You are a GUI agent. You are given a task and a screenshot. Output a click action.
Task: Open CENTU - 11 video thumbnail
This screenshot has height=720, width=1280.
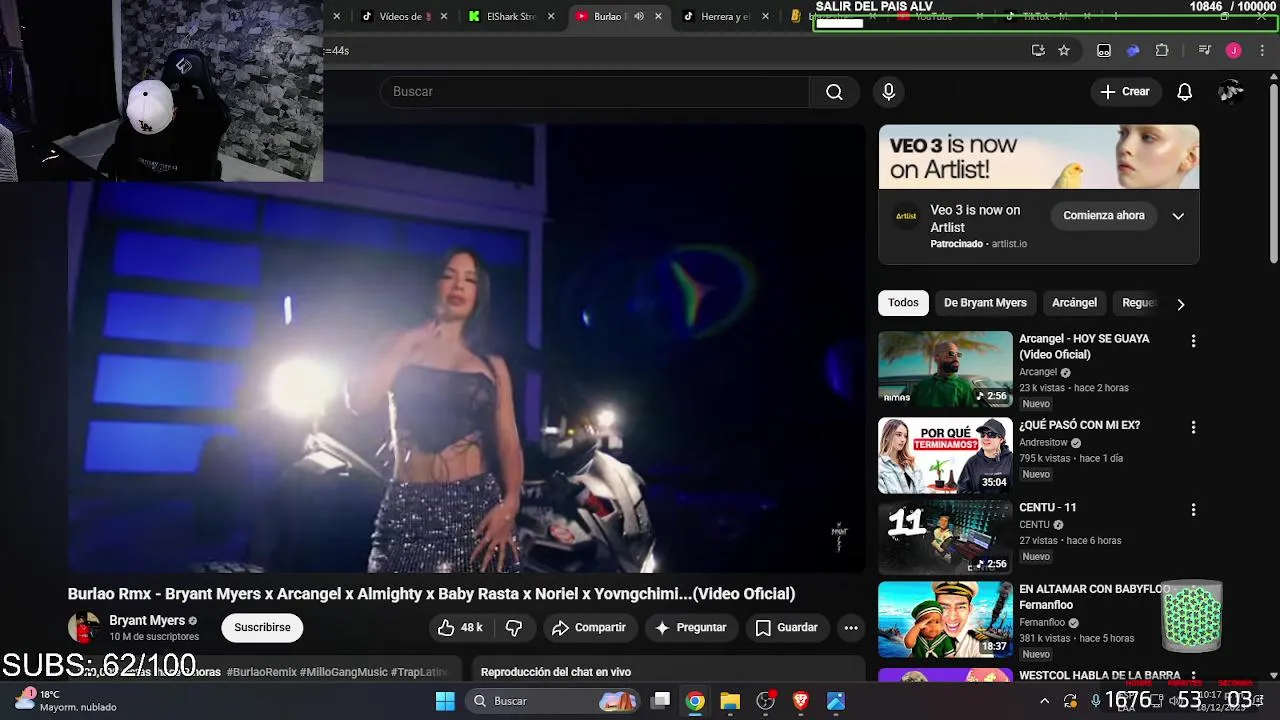point(945,538)
